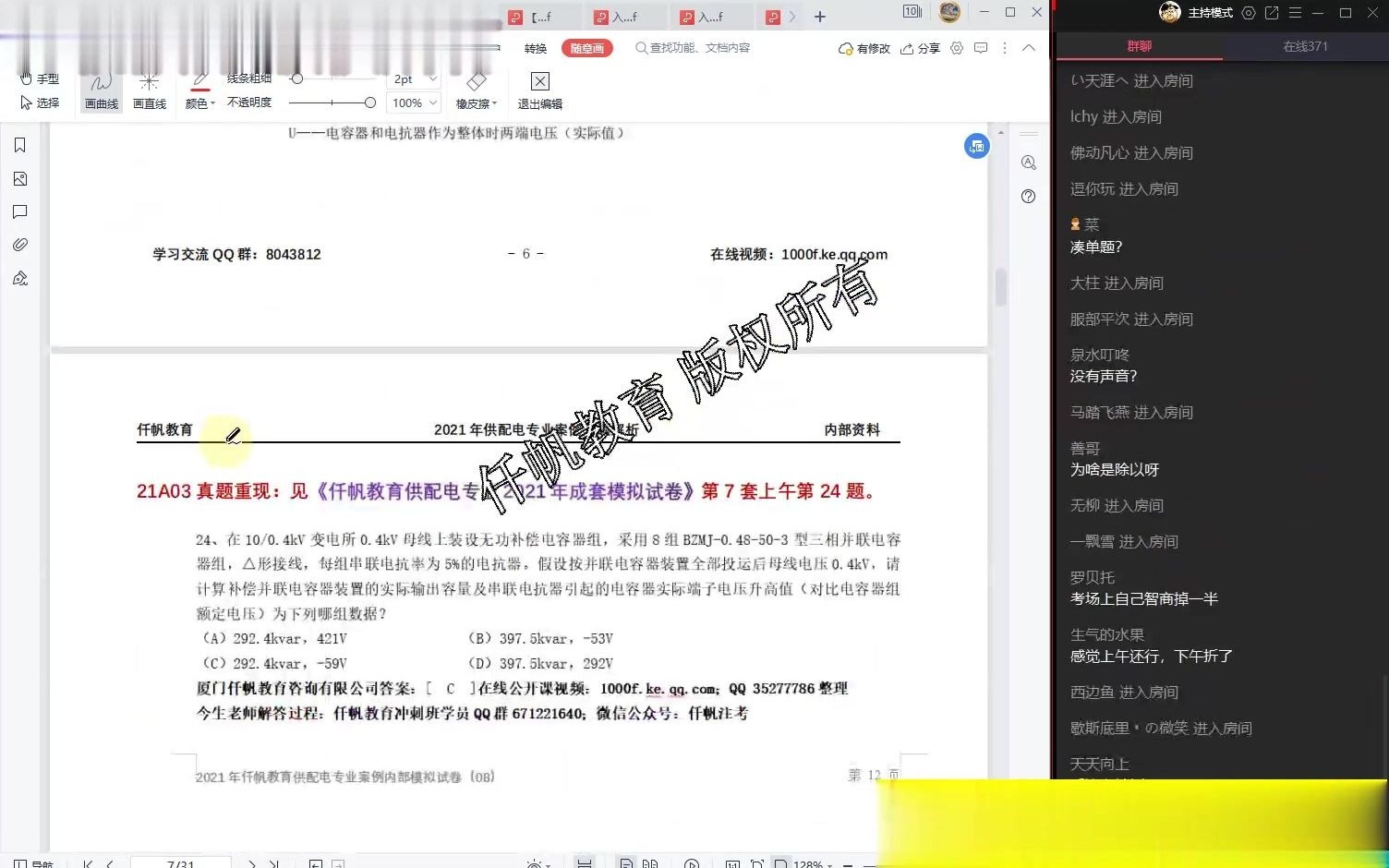
Task: Collapse the ribbon with the up chevron
Action: pyautogui.click(x=1029, y=48)
